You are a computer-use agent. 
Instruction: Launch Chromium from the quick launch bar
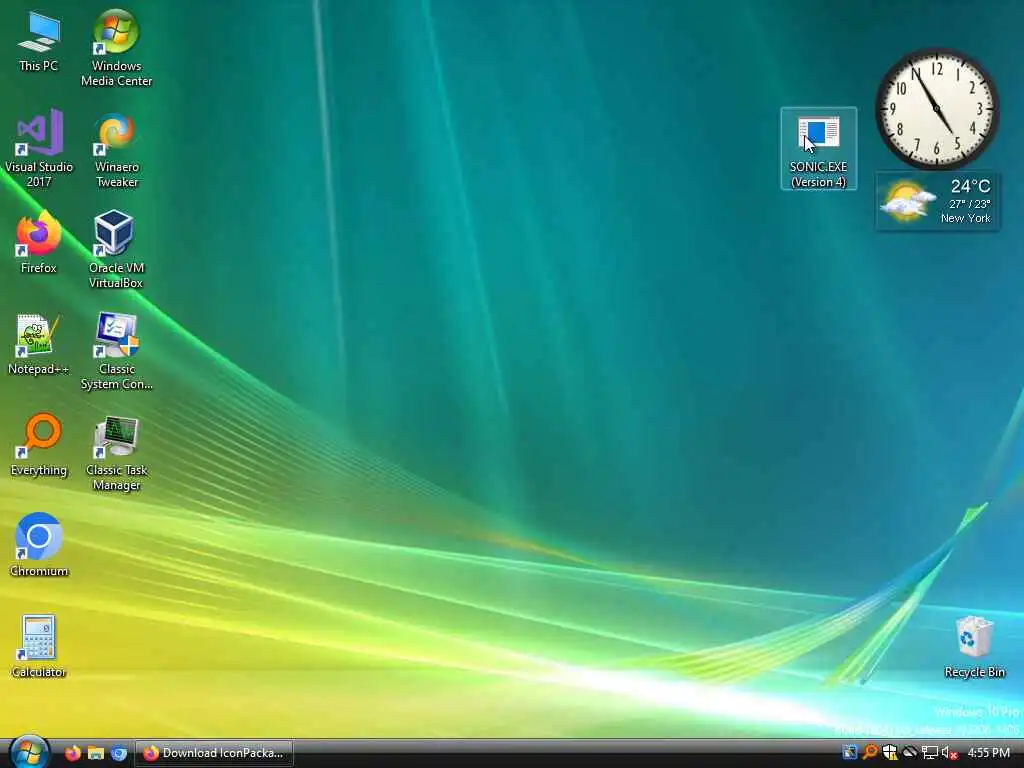pyautogui.click(x=118, y=753)
